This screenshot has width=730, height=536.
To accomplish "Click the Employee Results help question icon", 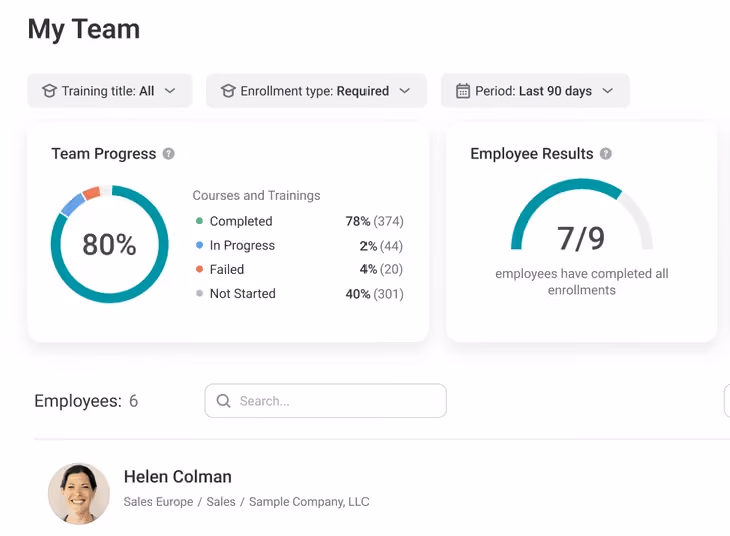I will 606,154.
